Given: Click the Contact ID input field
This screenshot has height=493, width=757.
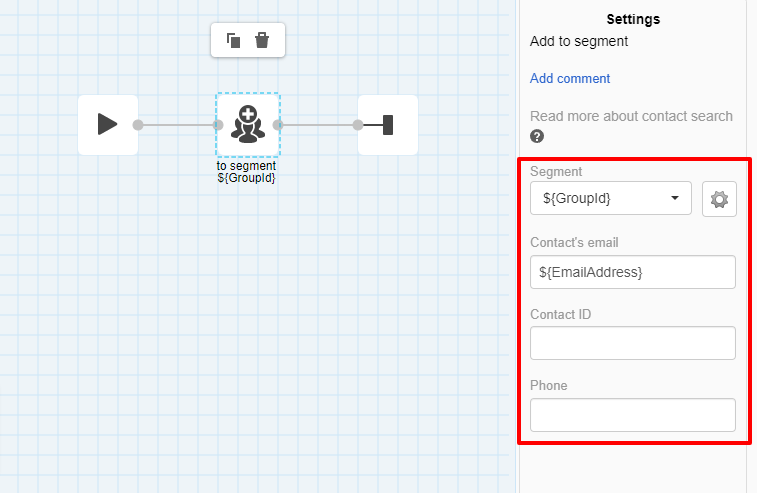Looking at the screenshot, I should (x=632, y=343).
